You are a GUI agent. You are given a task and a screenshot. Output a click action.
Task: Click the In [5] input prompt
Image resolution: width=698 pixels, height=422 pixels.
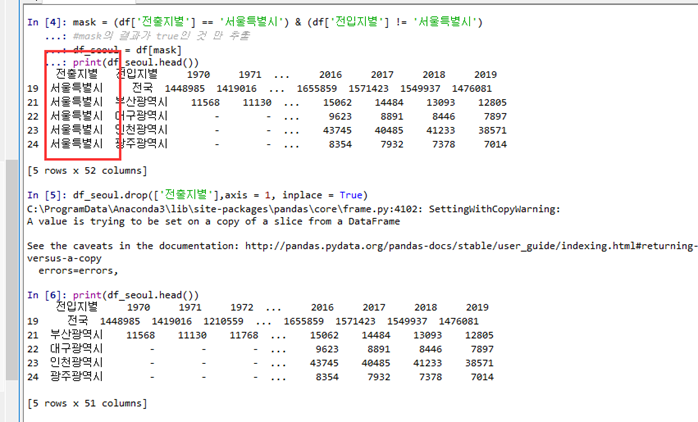coord(47,195)
